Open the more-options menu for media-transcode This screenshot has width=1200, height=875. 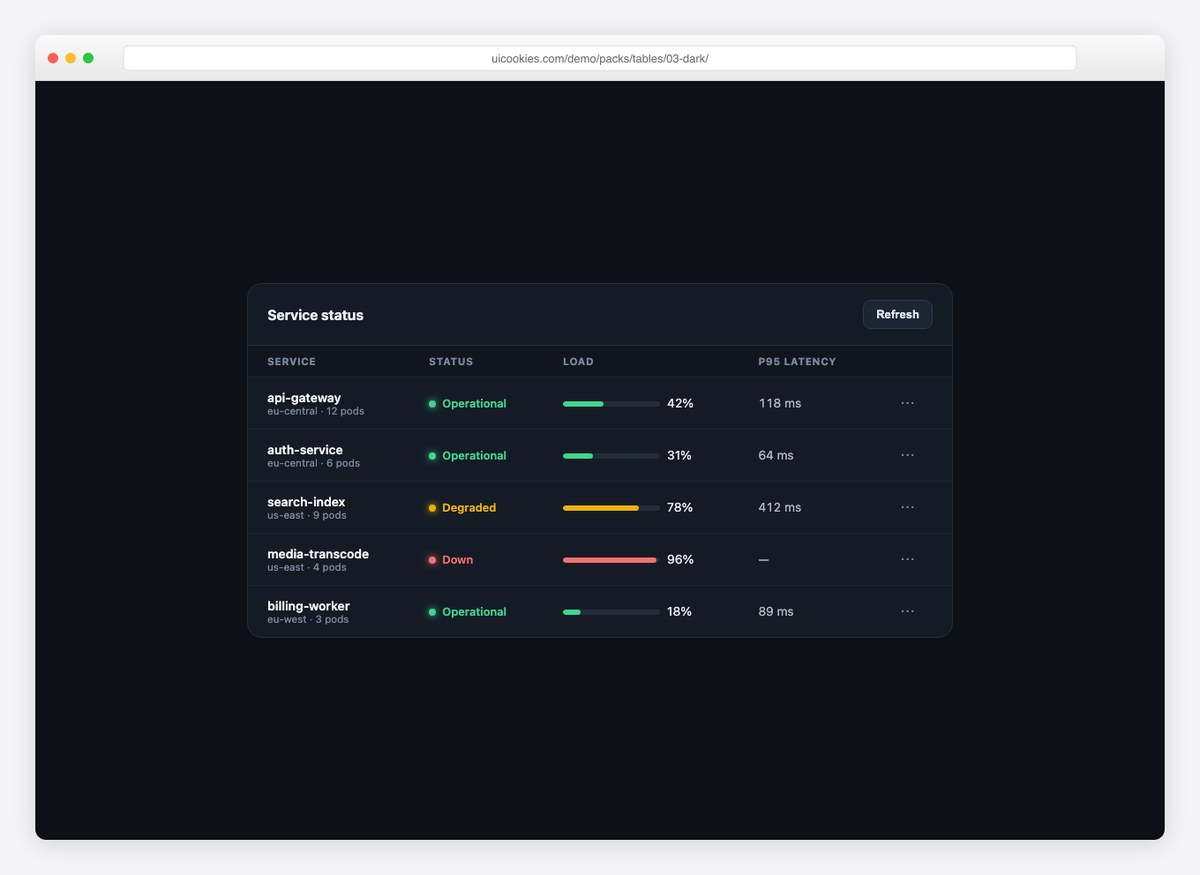(907, 559)
